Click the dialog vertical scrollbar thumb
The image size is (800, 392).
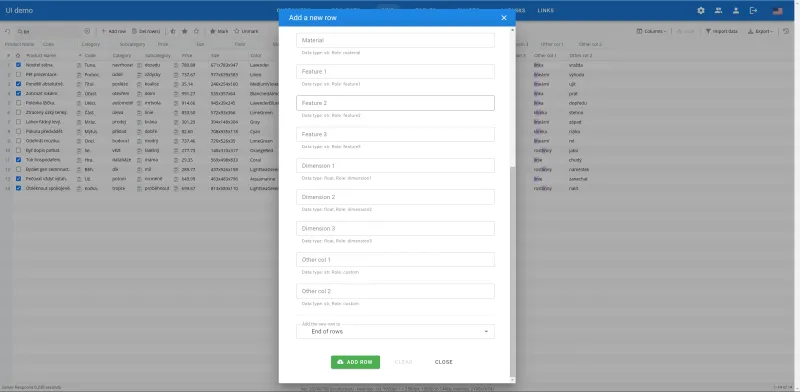coord(512,271)
